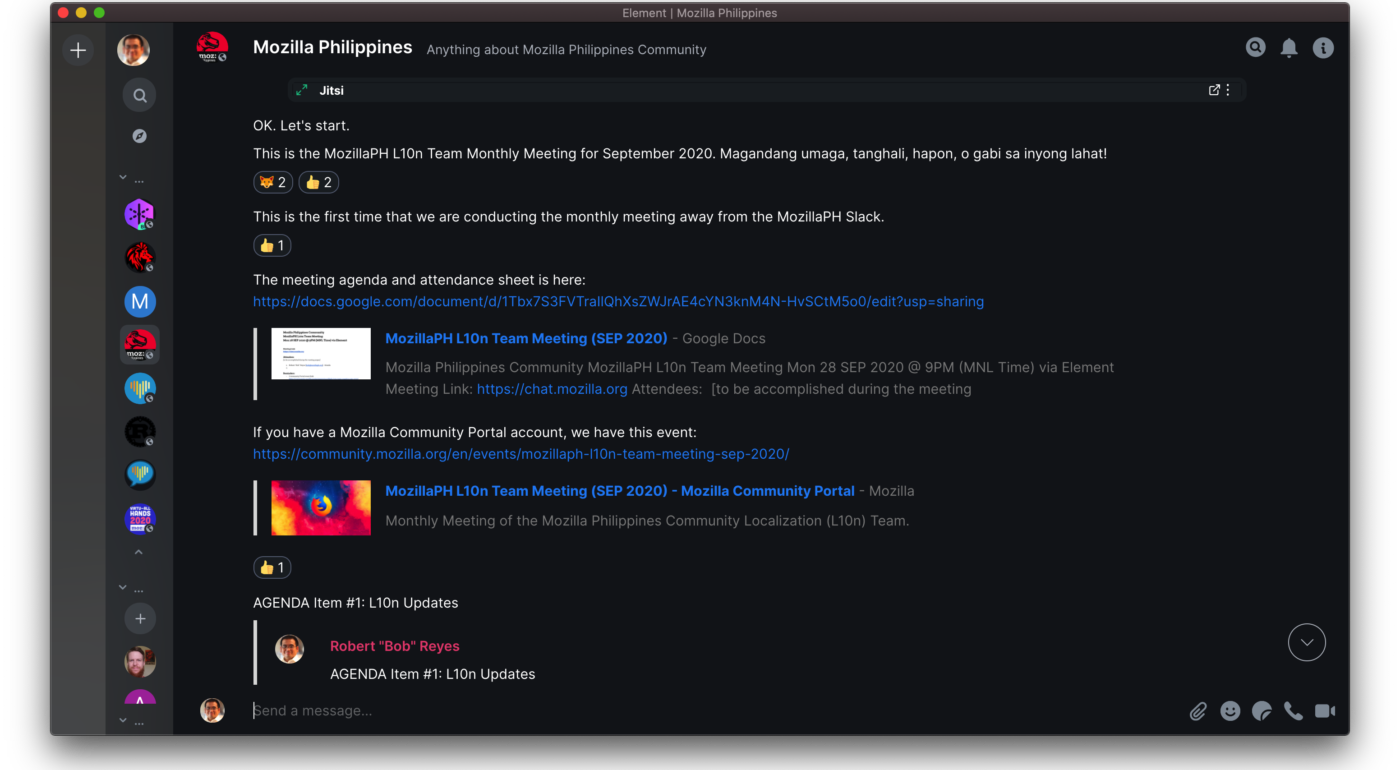The image size is (1400, 770).
Task: Click the Firefox Community Portal preview thumbnail
Action: point(321,507)
